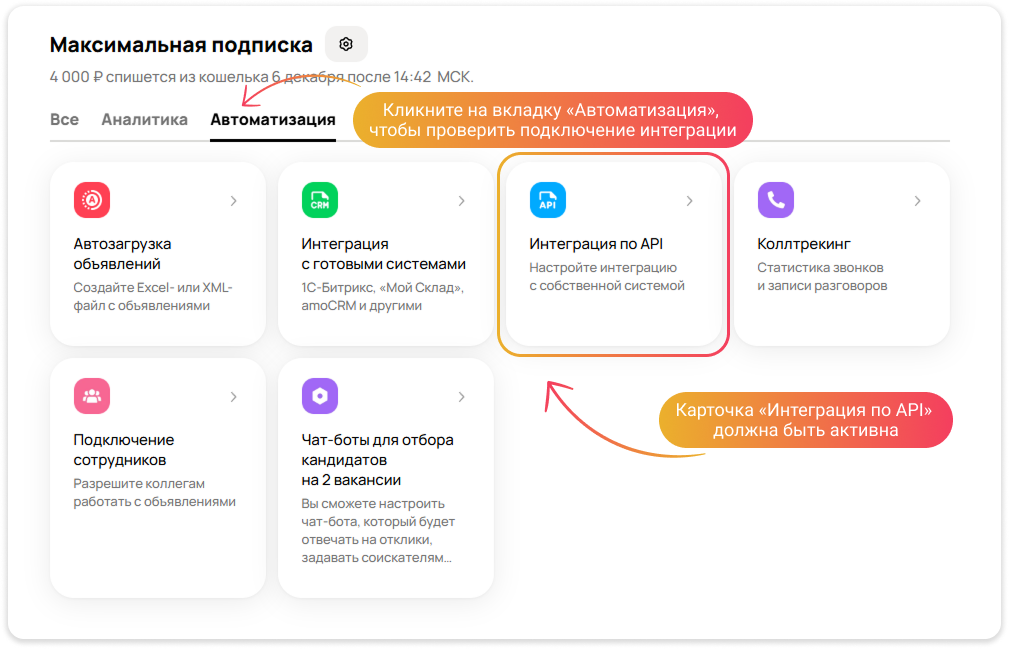Image resolution: width=1009 pixels, height=649 pixels.
Task: Expand Интеграция с готовыми системами chevron
Action: 461,201
